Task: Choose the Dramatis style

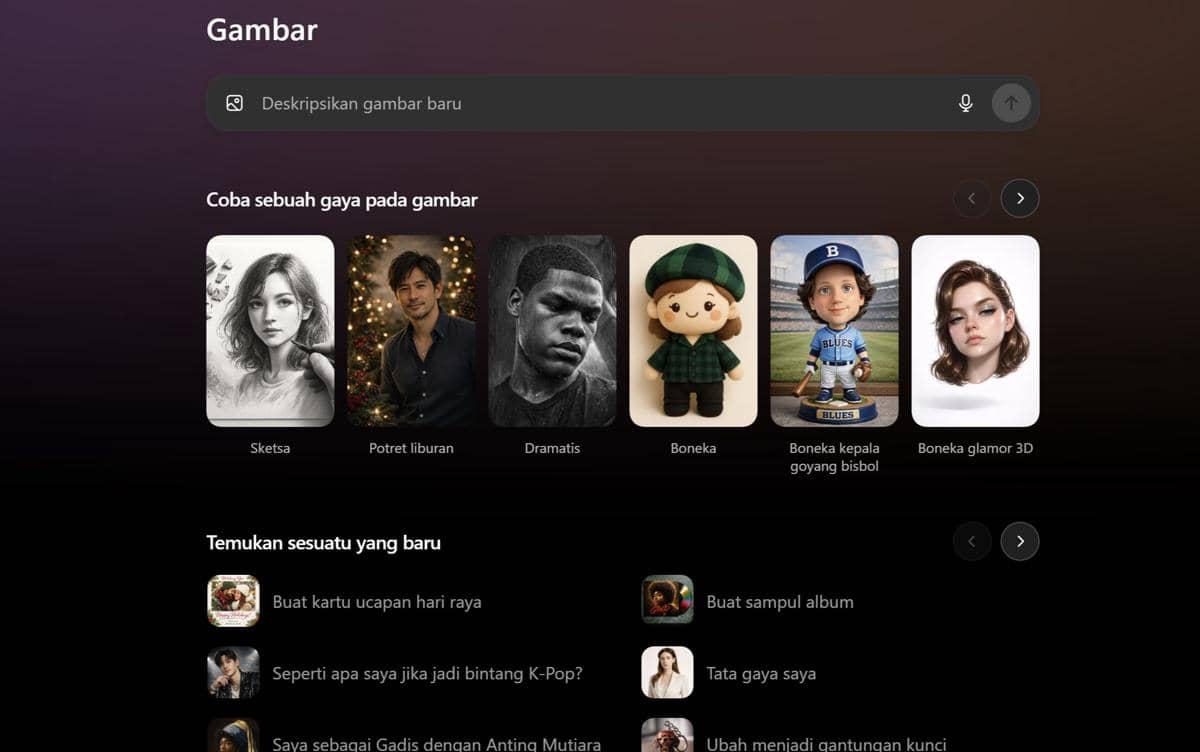Action: 552,331
